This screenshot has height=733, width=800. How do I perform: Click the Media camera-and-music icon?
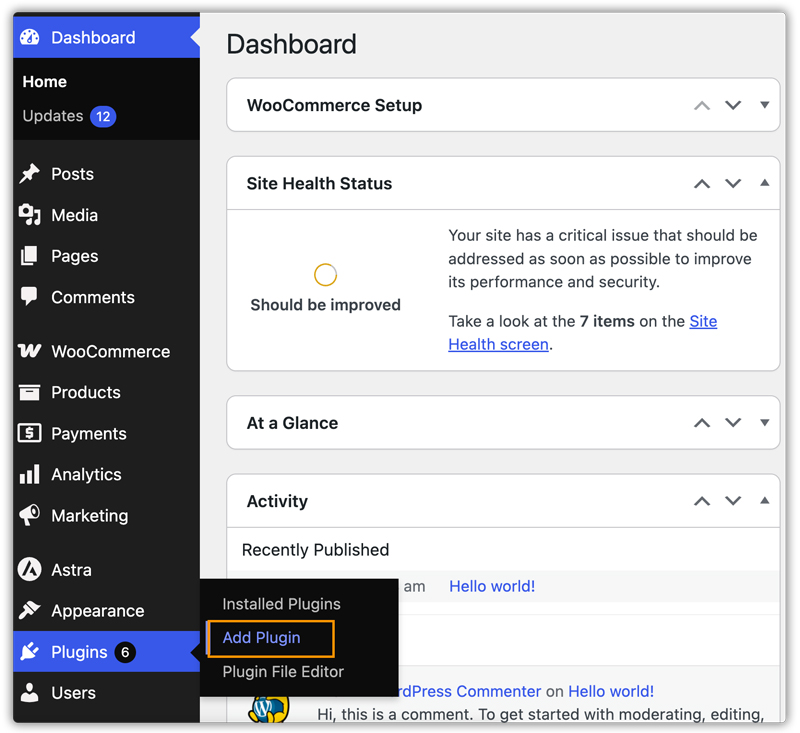(x=30, y=215)
